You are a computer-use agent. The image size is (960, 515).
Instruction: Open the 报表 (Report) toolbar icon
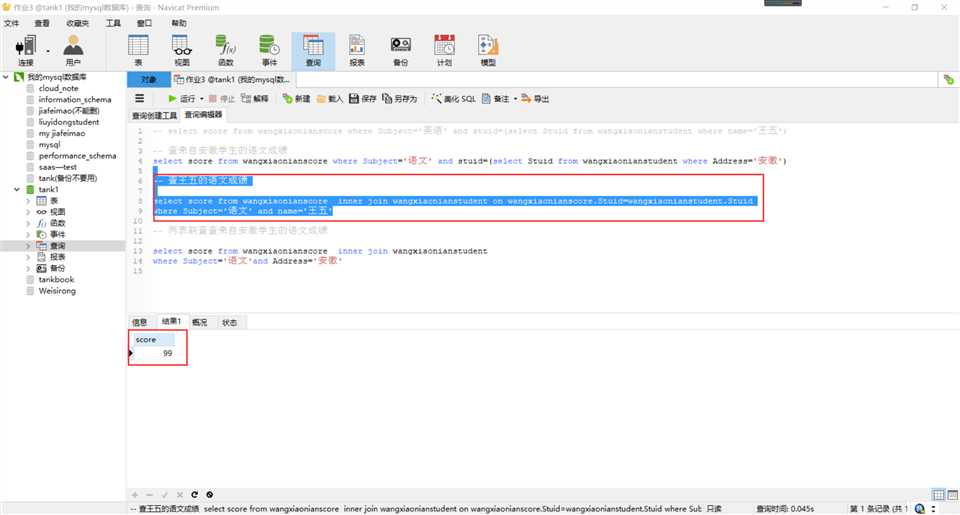pyautogui.click(x=357, y=50)
